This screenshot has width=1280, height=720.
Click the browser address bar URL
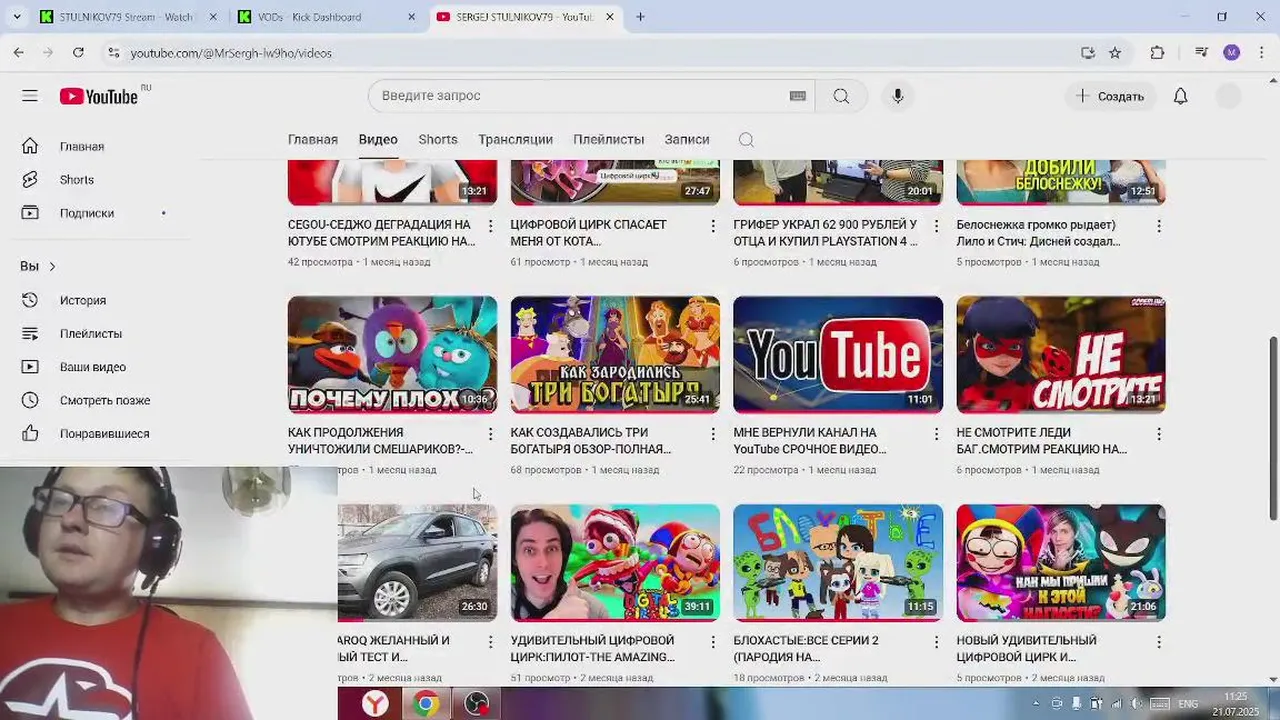click(231, 53)
